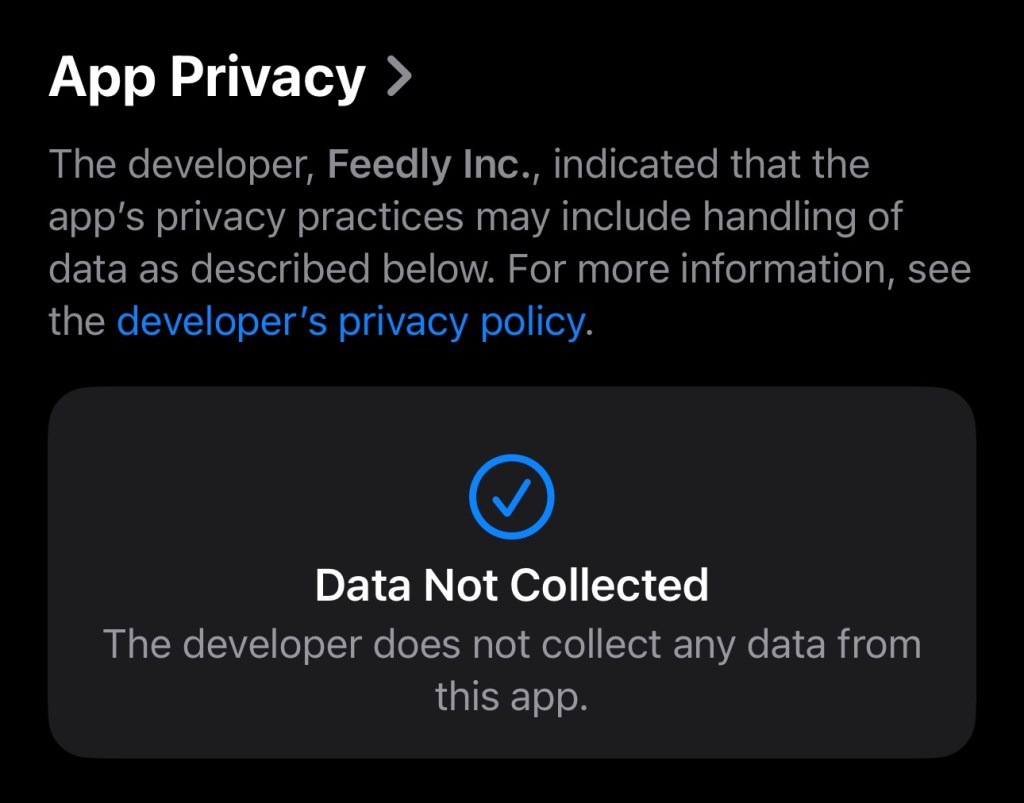This screenshot has height=803, width=1024.
Task: Click "The developer," at paragraph start
Action: tap(182, 164)
